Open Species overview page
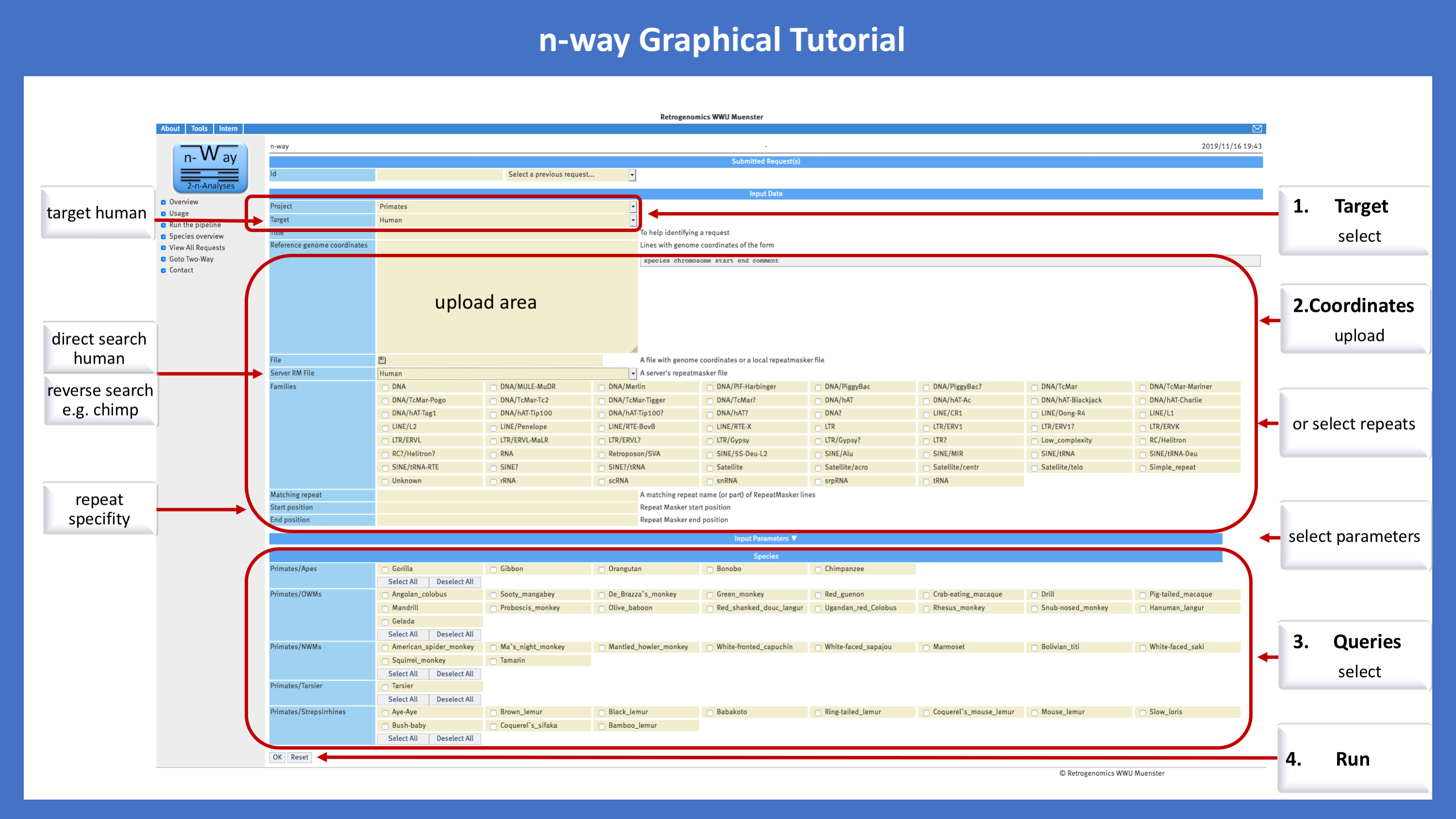Screen dimensions: 1456x819 pyautogui.click(x=196, y=236)
